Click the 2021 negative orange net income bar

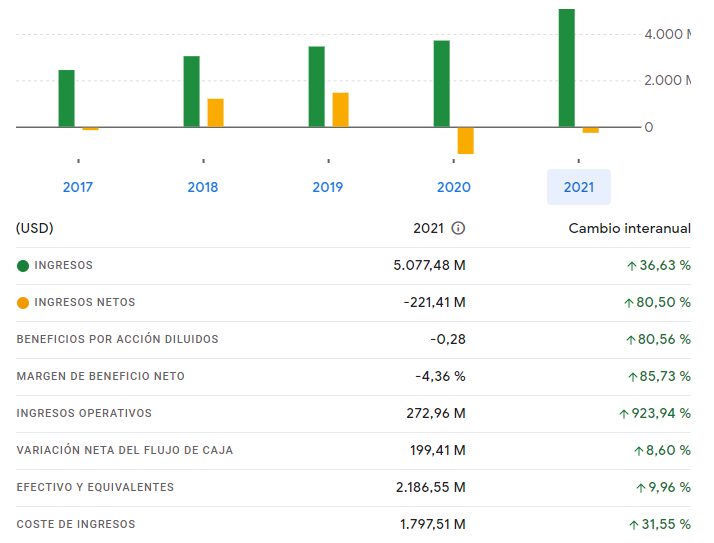pos(591,130)
